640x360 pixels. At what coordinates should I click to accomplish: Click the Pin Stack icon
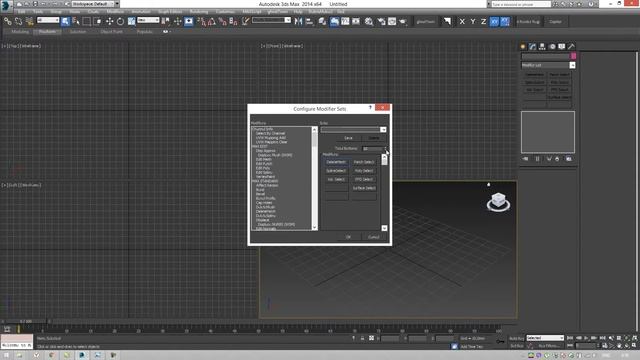pyautogui.click(x=525, y=159)
